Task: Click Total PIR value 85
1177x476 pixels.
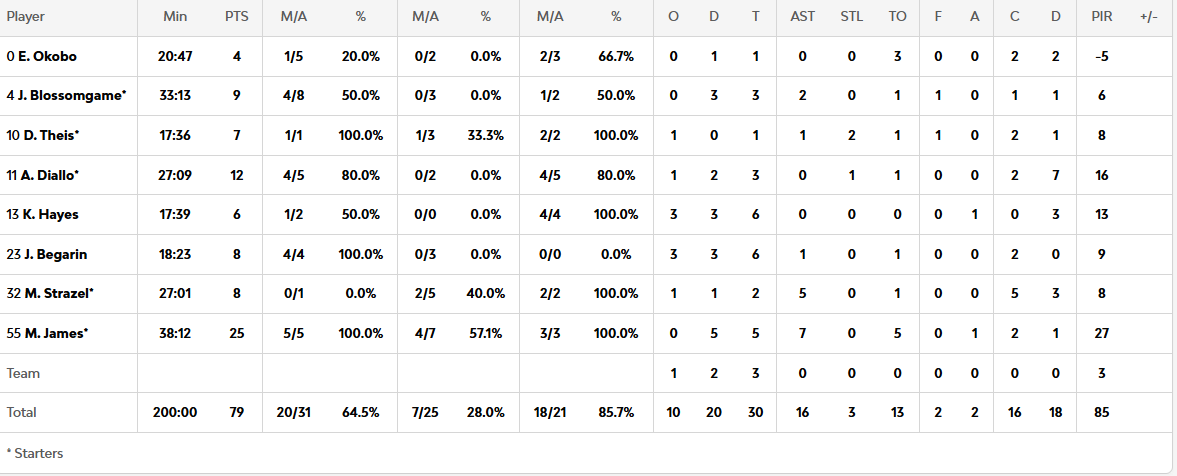Action: tap(1102, 412)
